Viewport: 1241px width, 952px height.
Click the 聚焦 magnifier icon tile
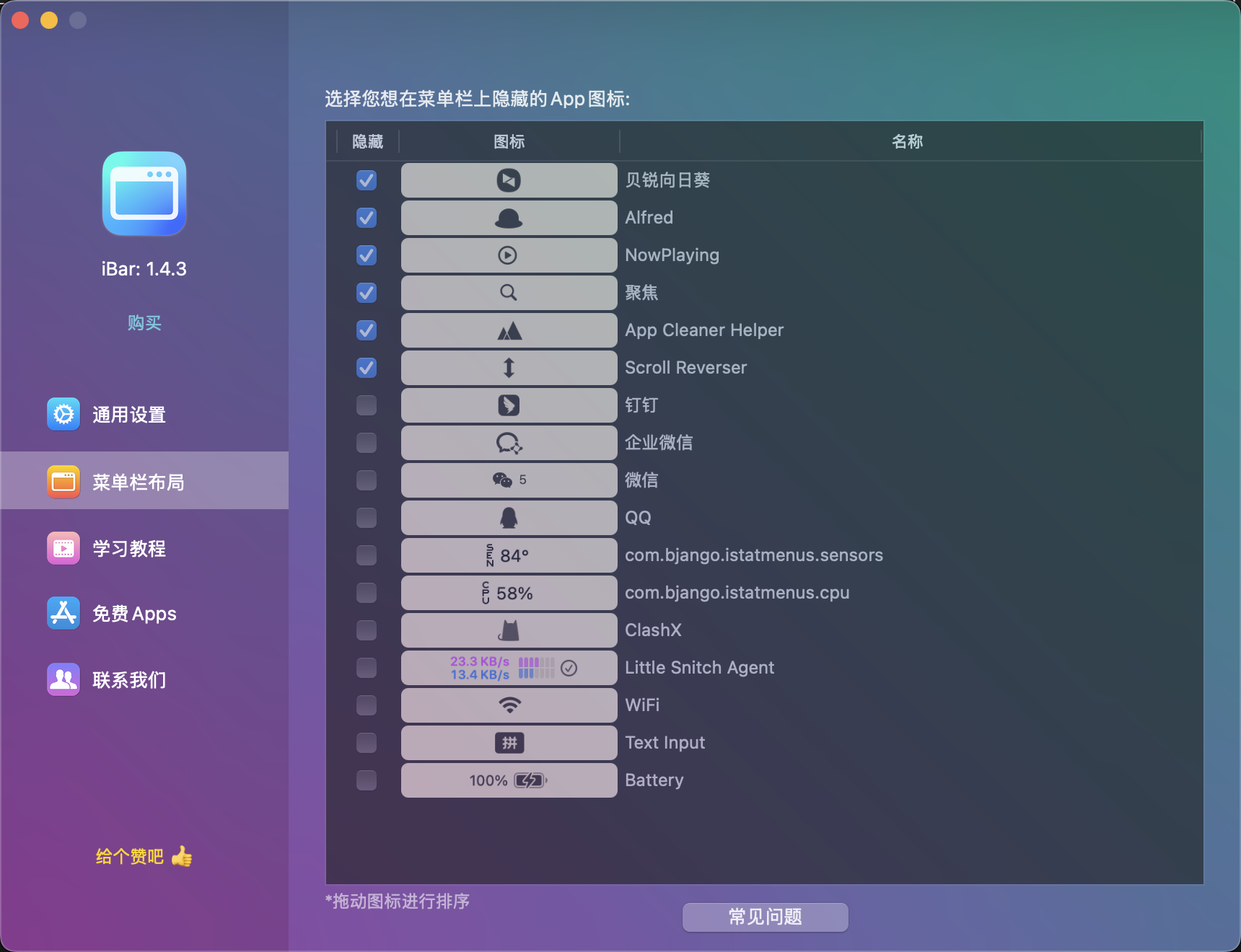click(x=509, y=293)
